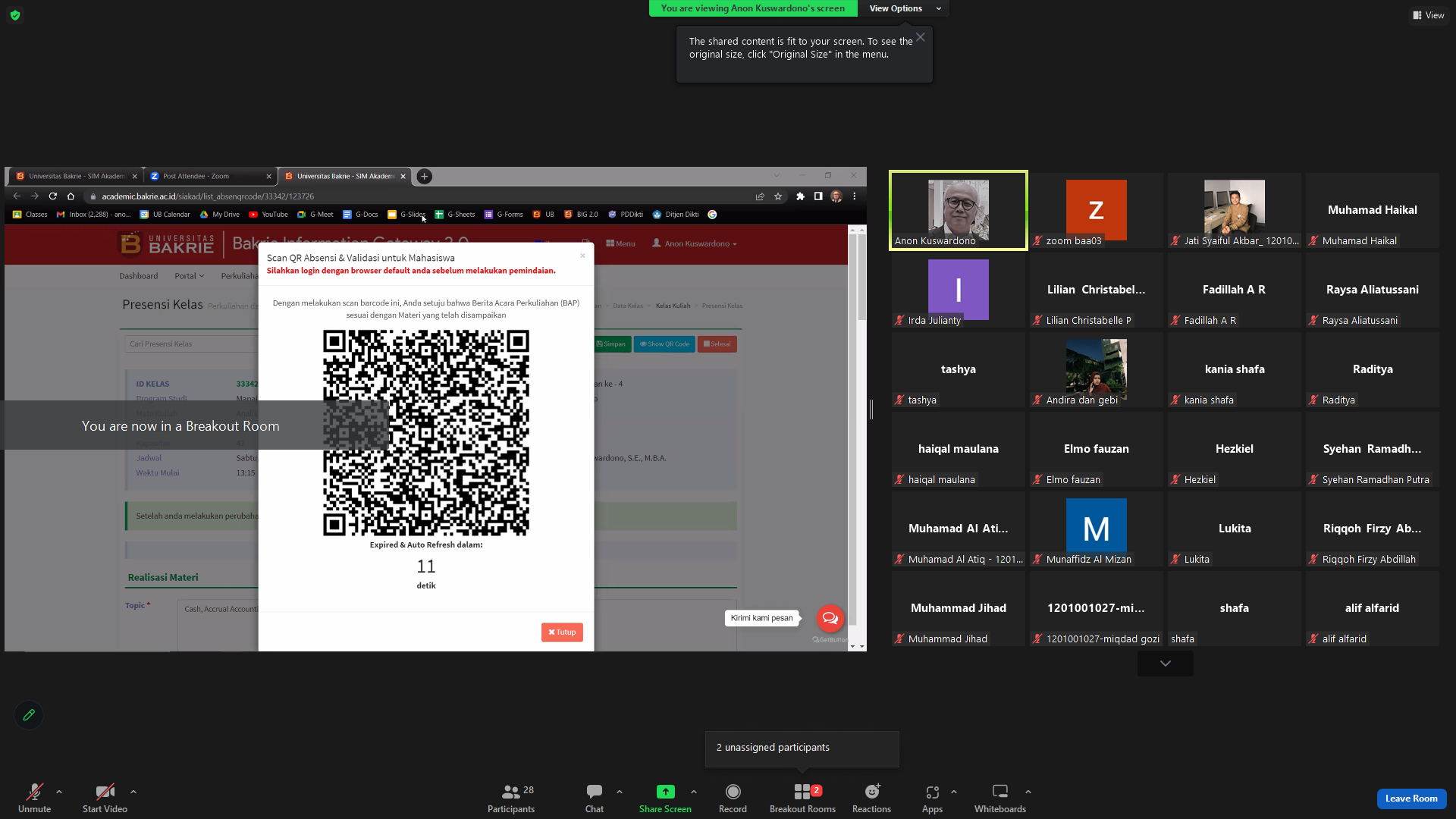Open the browser extensions puzzle icon
The width and height of the screenshot is (1456, 819).
tap(800, 196)
